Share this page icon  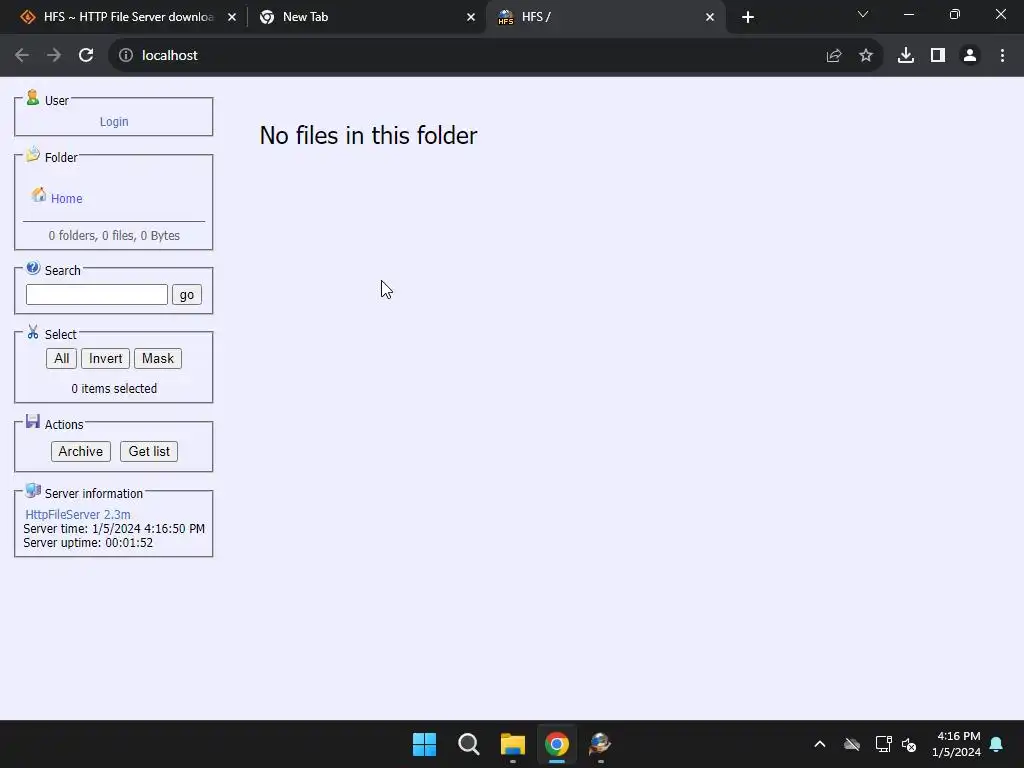pyautogui.click(x=834, y=56)
